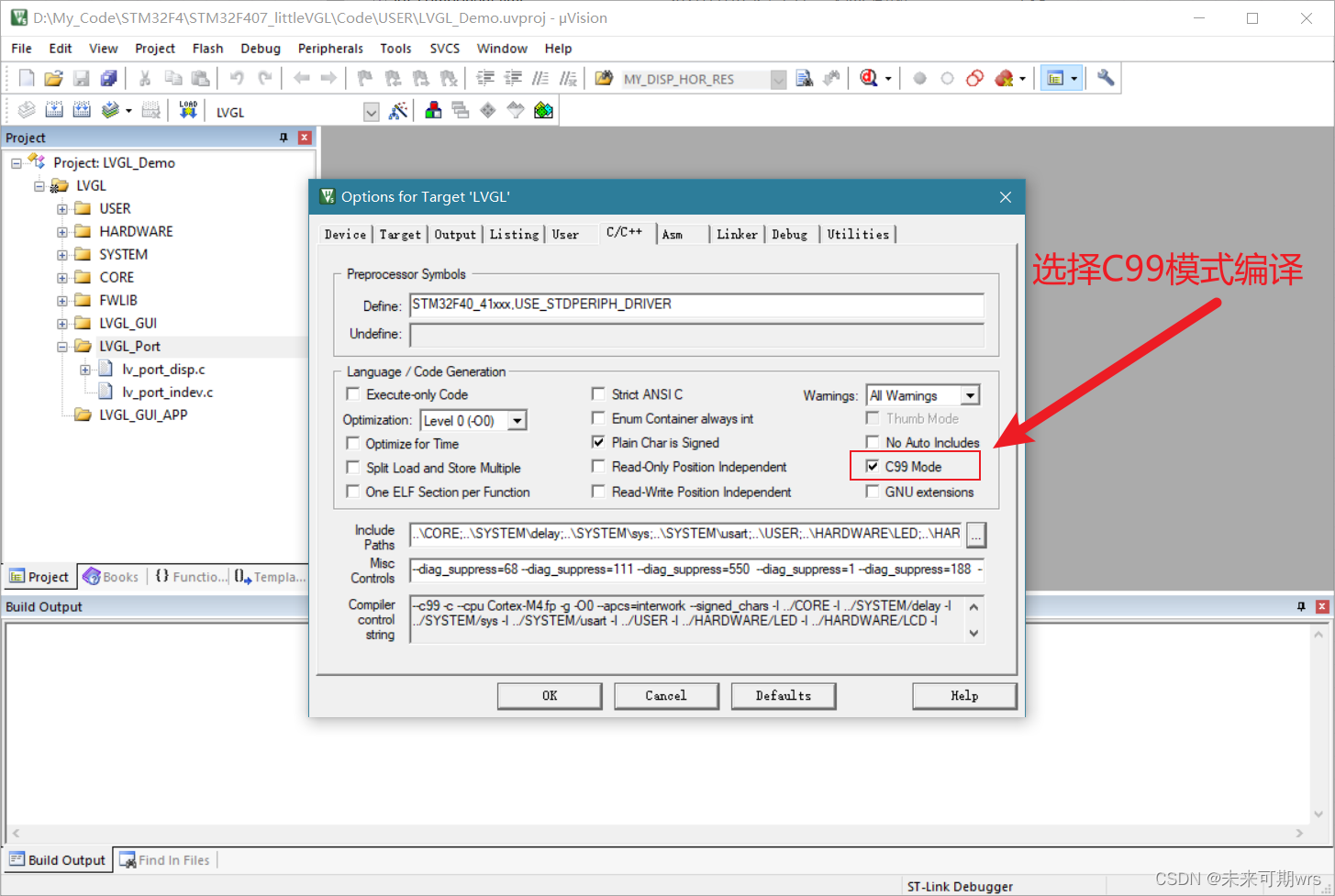Check Strict ANSI C option
Viewport: 1335px width, 896px height.
pyautogui.click(x=598, y=394)
